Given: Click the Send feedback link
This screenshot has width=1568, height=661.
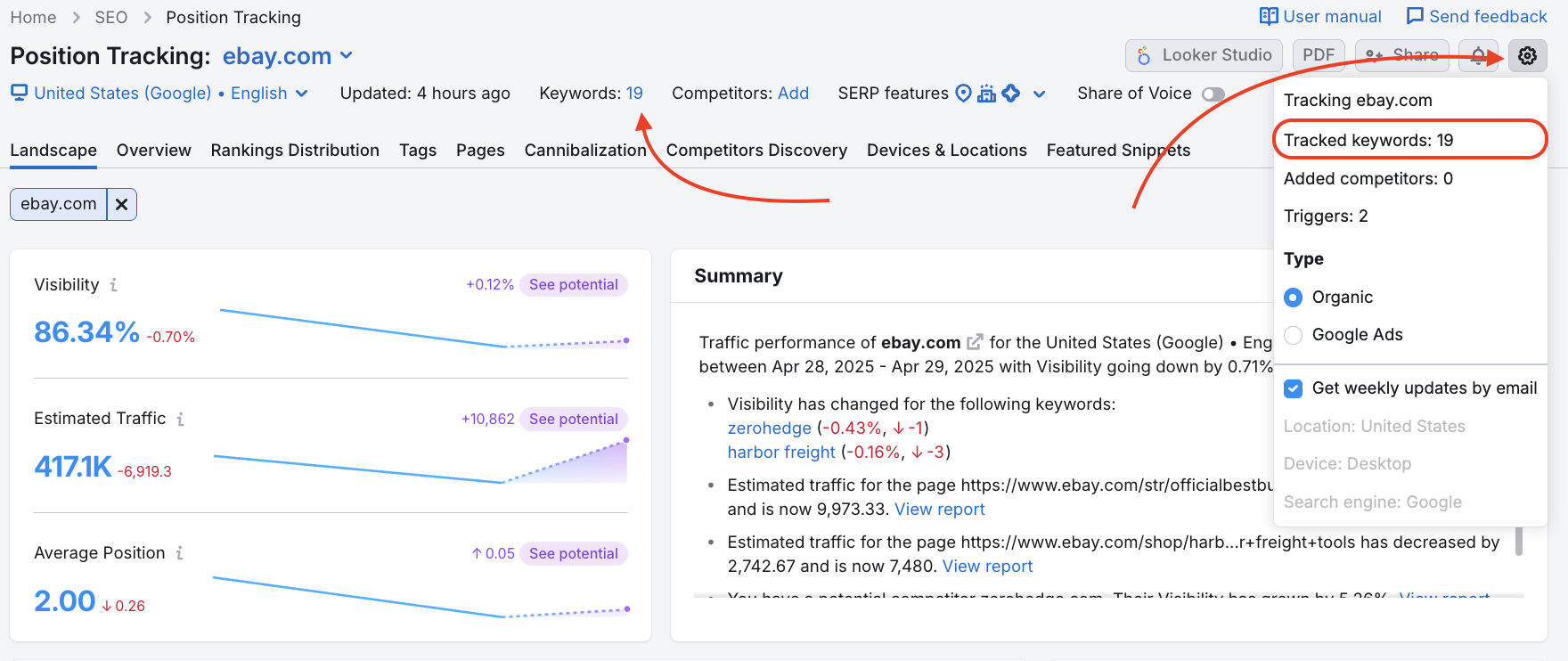Looking at the screenshot, I should tap(1476, 17).
